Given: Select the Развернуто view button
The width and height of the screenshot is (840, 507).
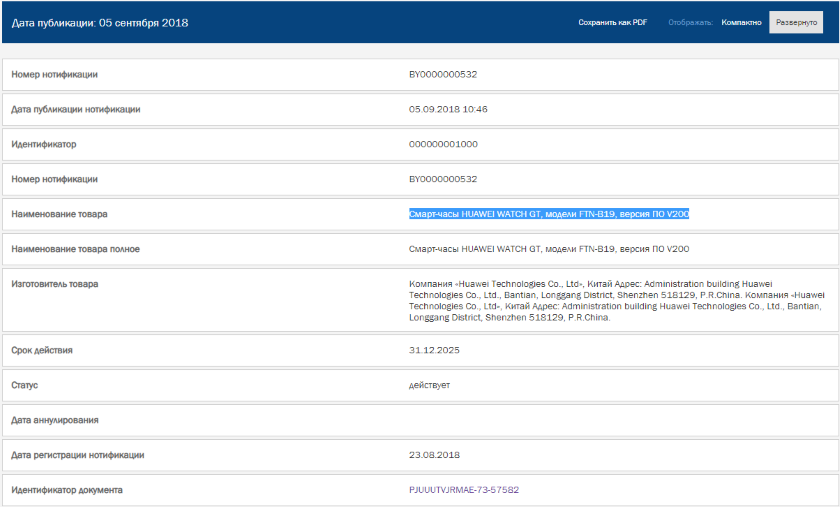Looking at the screenshot, I should point(796,23).
